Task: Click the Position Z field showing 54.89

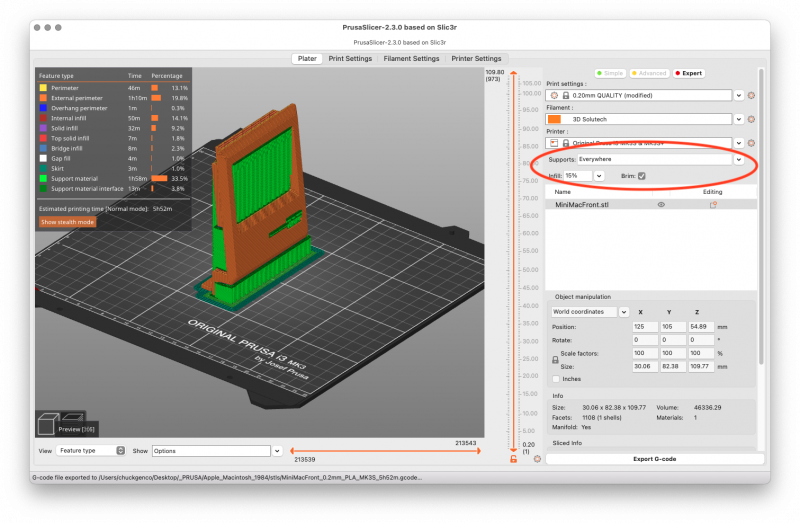Action: [701, 327]
